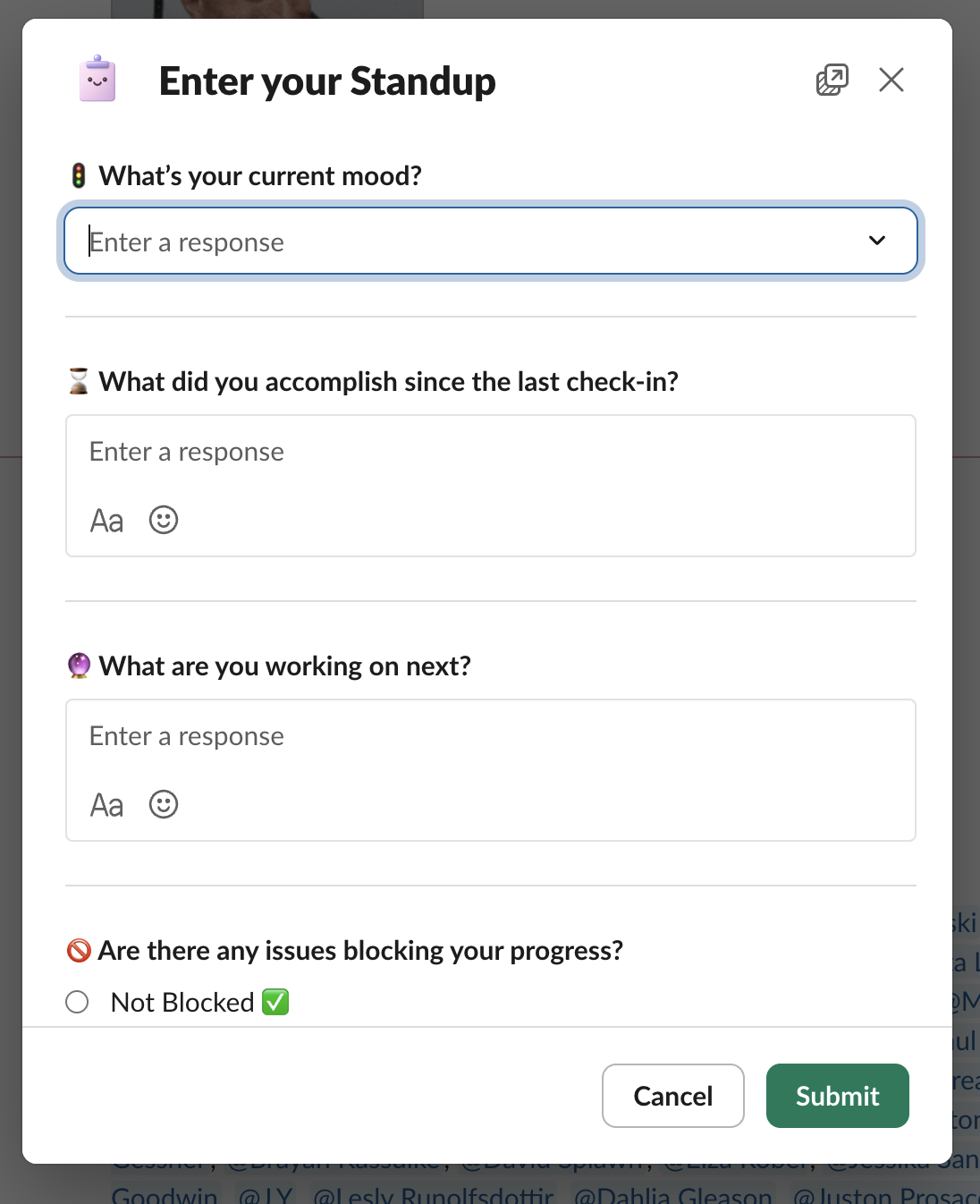980x1204 pixels.
Task: Expand the current mood dropdown chevron
Action: (x=877, y=241)
